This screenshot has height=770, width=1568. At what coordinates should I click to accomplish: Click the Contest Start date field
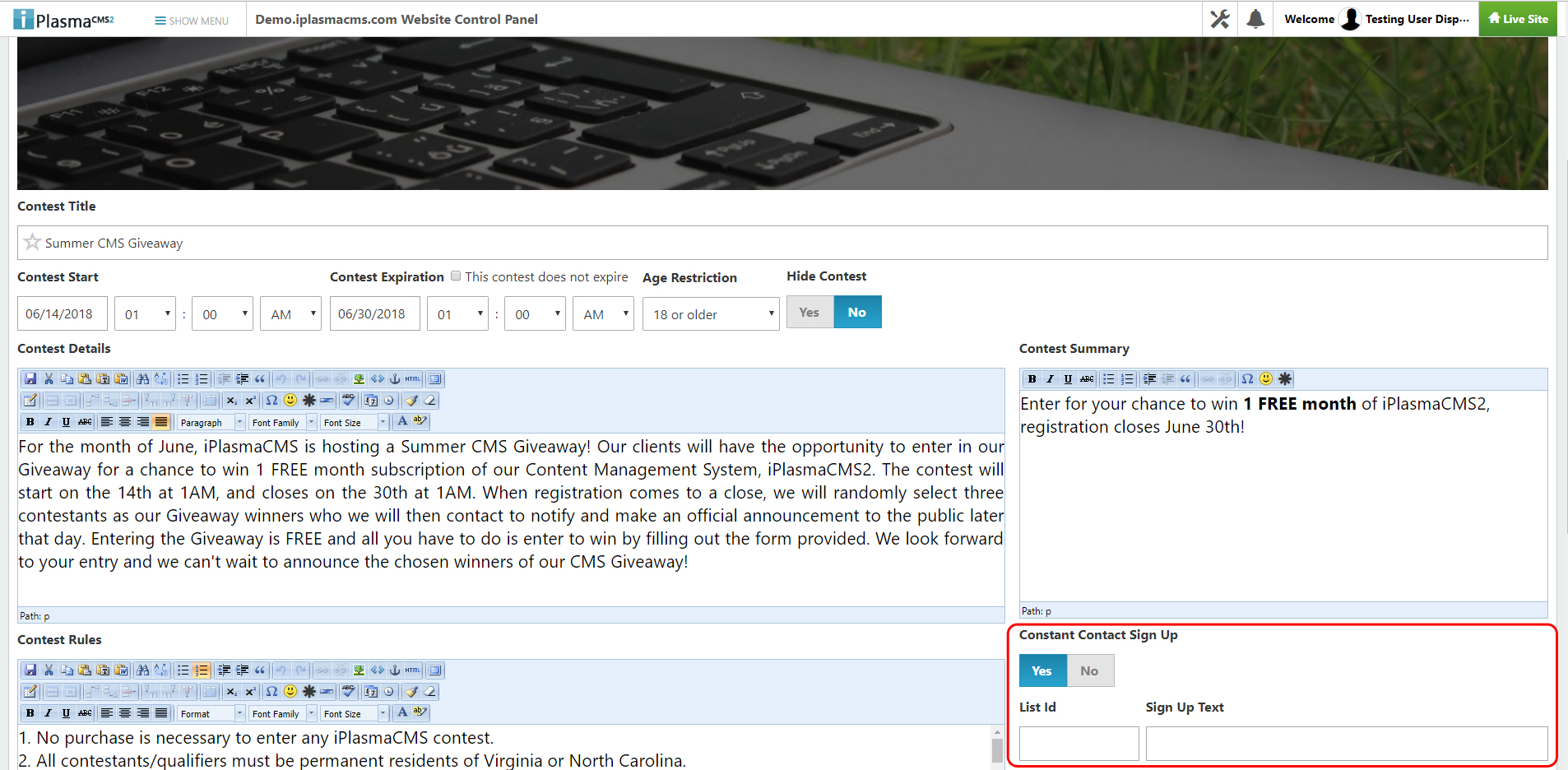pos(63,314)
